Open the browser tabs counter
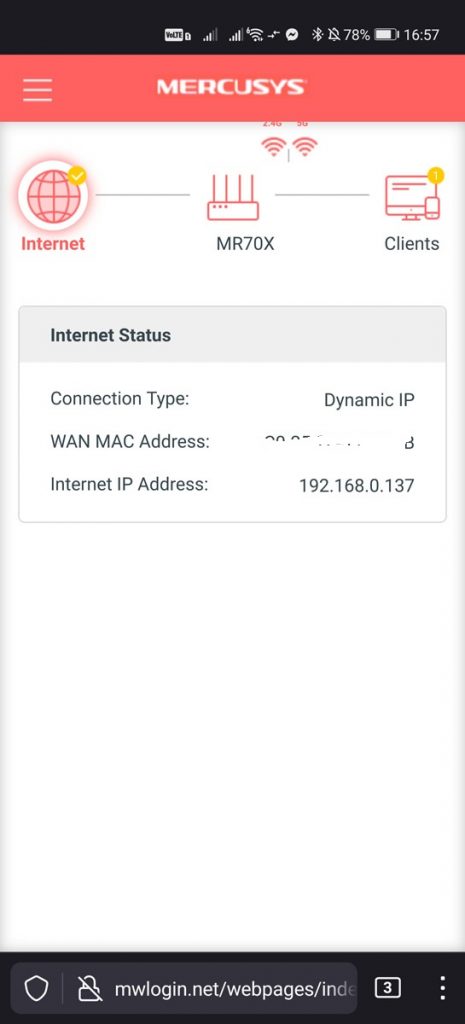 [x=387, y=989]
